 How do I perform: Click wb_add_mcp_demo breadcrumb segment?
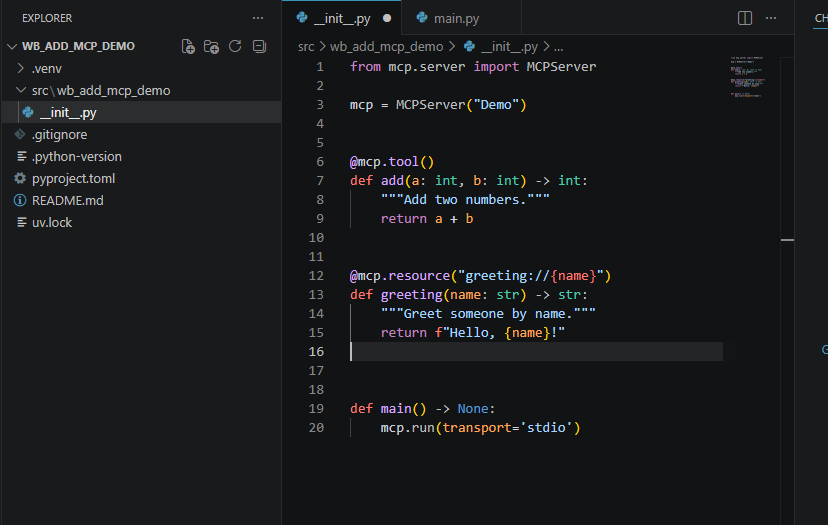coord(387,46)
